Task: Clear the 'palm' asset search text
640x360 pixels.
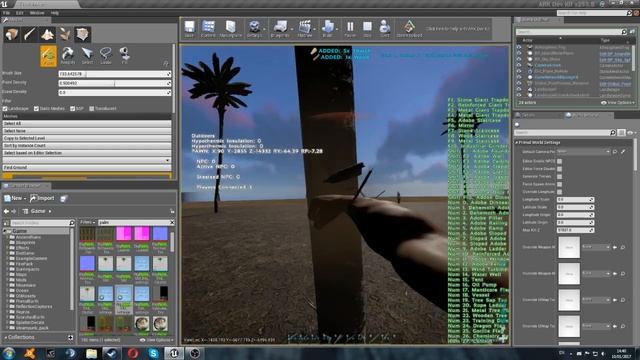Action: point(172,222)
